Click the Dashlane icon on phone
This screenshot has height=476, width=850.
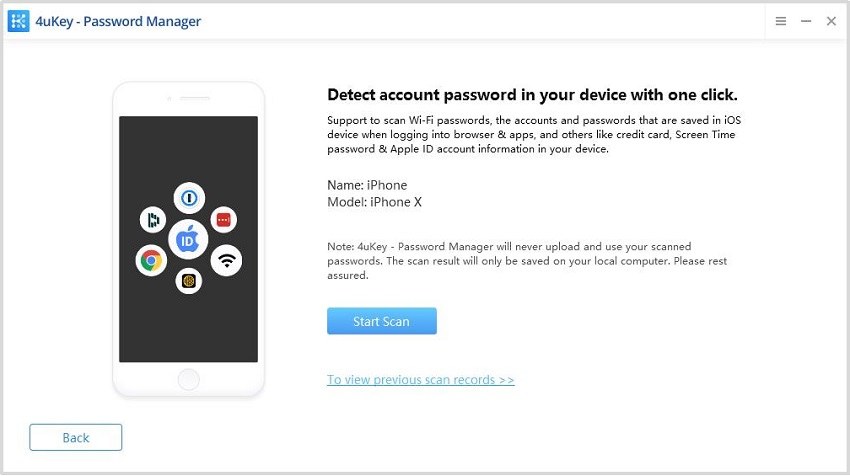pyautogui.click(x=153, y=219)
